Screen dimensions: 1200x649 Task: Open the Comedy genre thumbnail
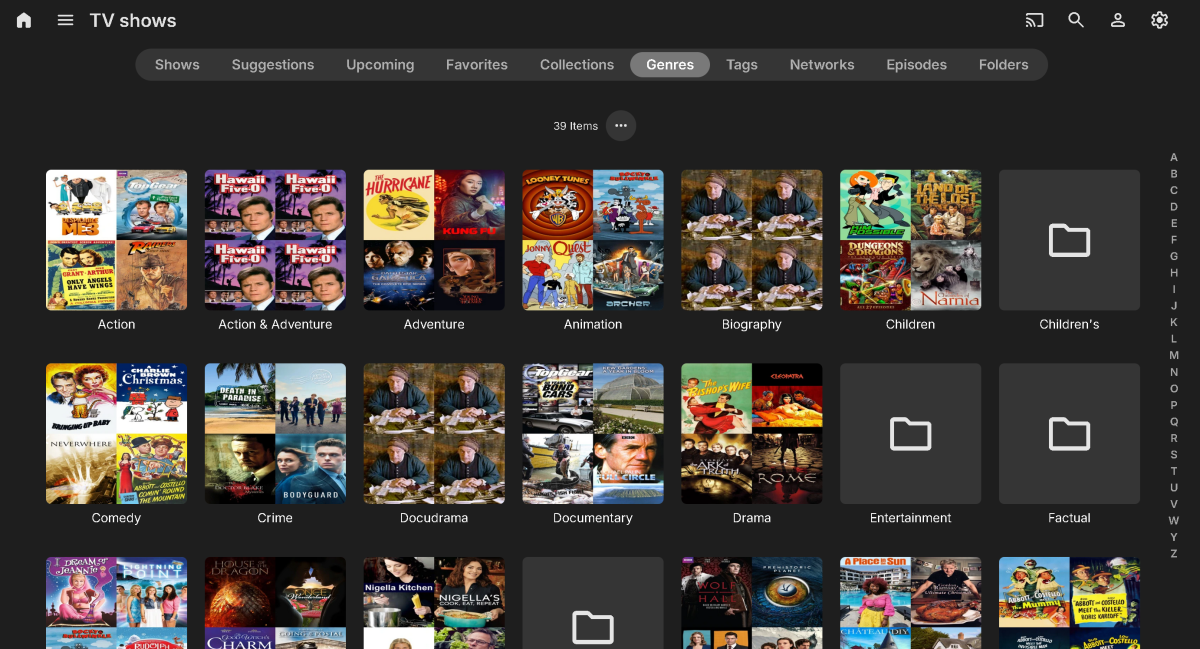coord(116,433)
